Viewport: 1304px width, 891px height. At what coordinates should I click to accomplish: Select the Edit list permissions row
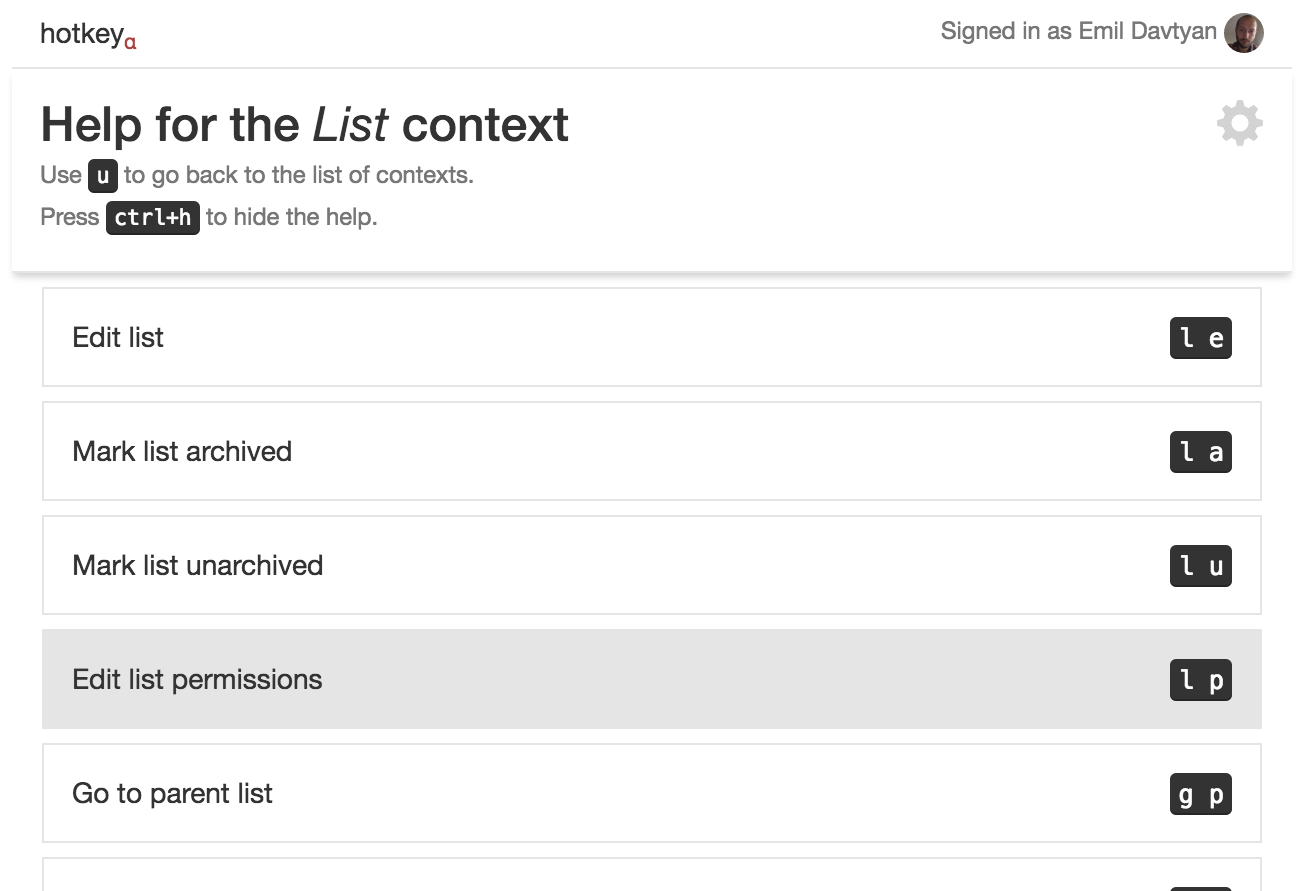[600, 679]
